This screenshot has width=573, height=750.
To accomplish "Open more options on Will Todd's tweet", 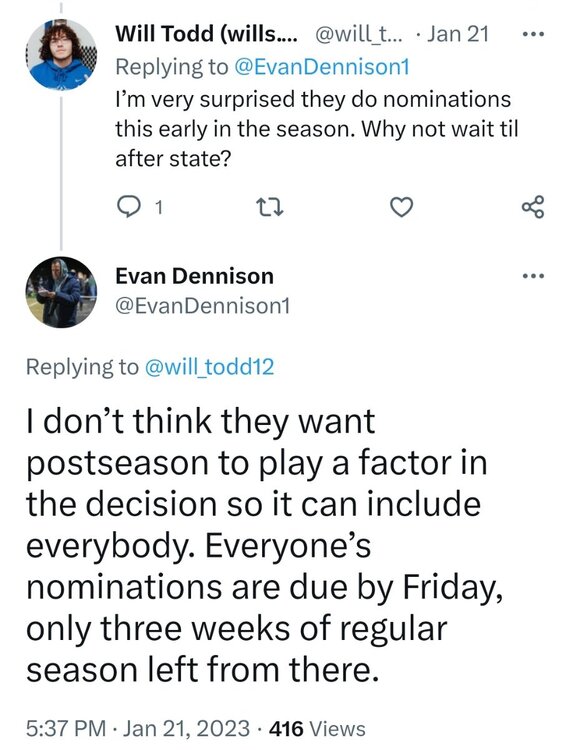I will pyautogui.click(x=533, y=34).
